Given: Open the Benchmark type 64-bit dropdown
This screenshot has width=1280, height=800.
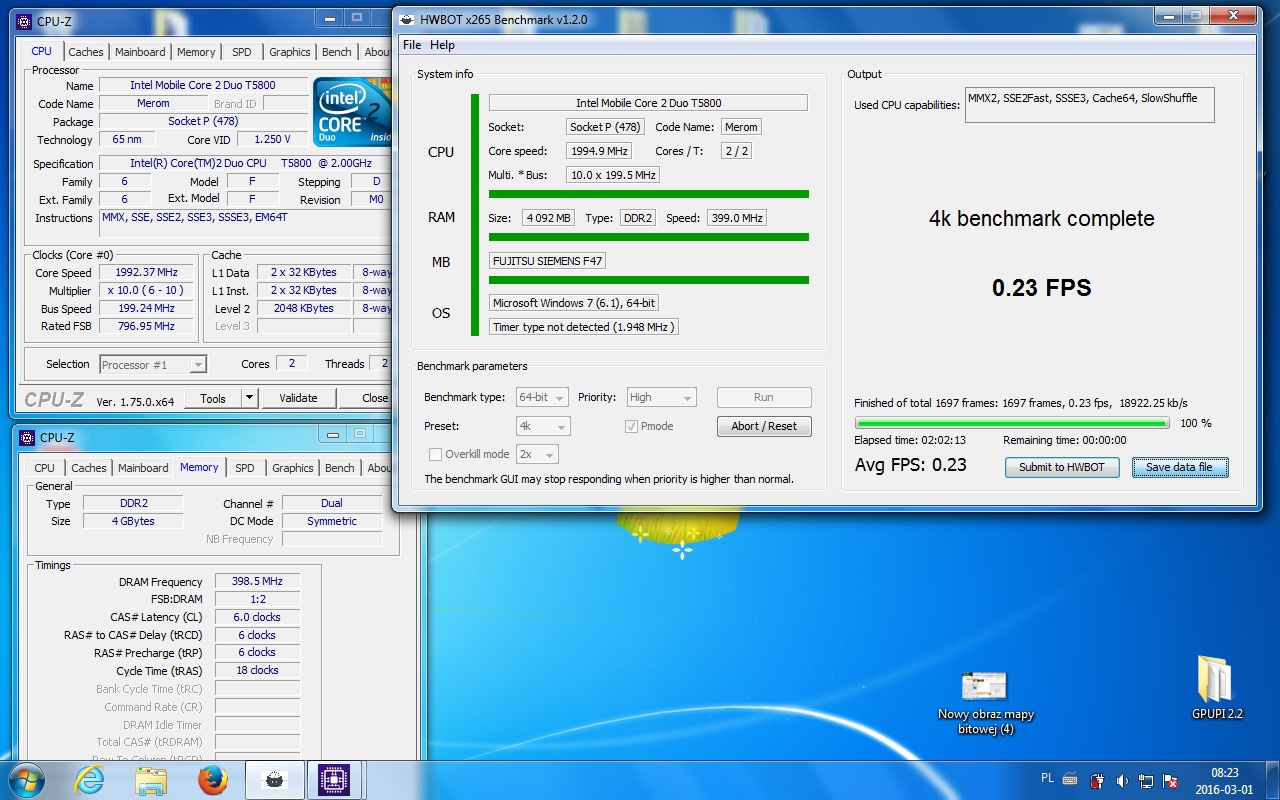Looking at the screenshot, I should click(x=542, y=397).
